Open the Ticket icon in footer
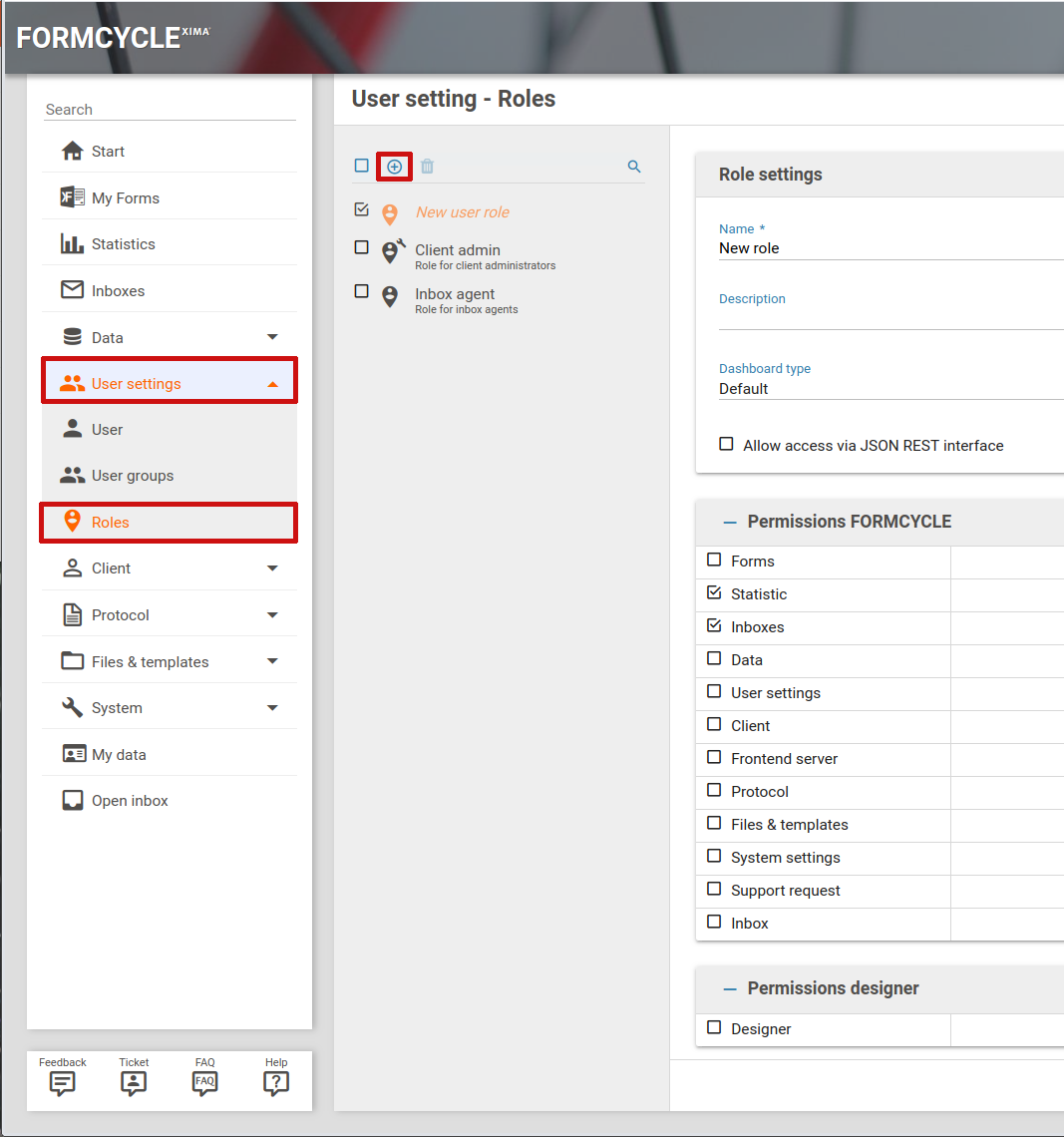1064x1137 pixels. (x=134, y=1083)
